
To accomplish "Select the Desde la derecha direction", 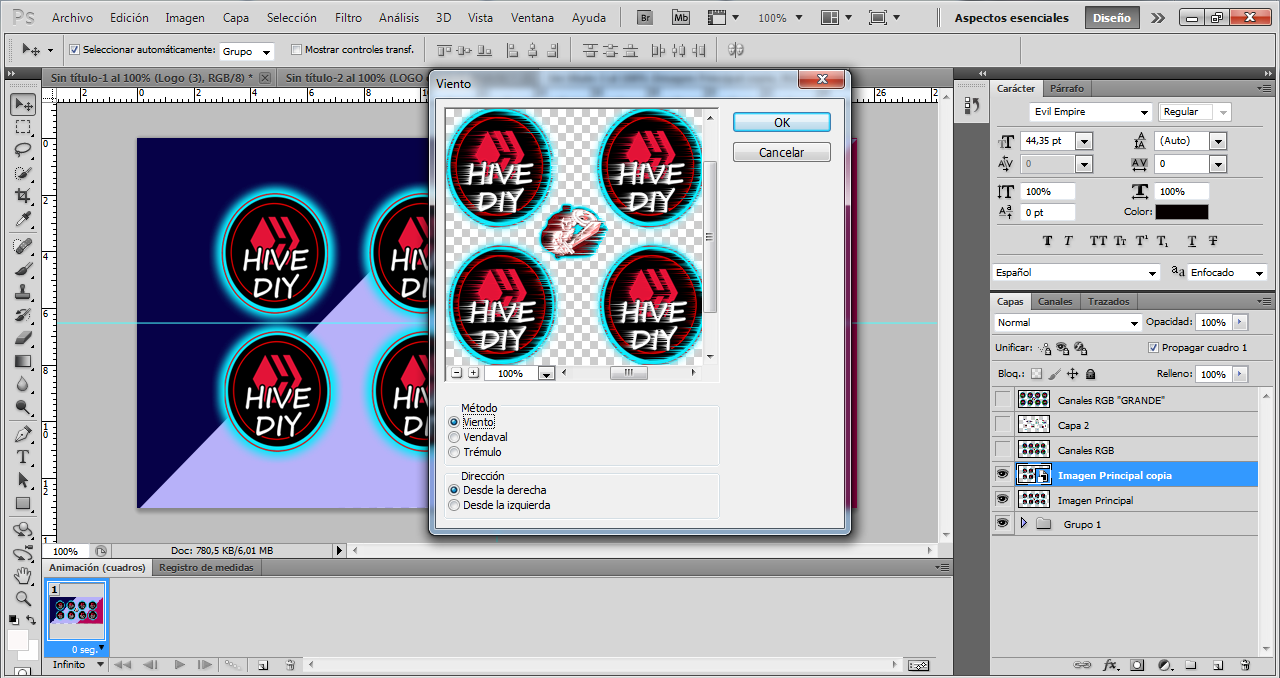I will pyautogui.click(x=455, y=490).
